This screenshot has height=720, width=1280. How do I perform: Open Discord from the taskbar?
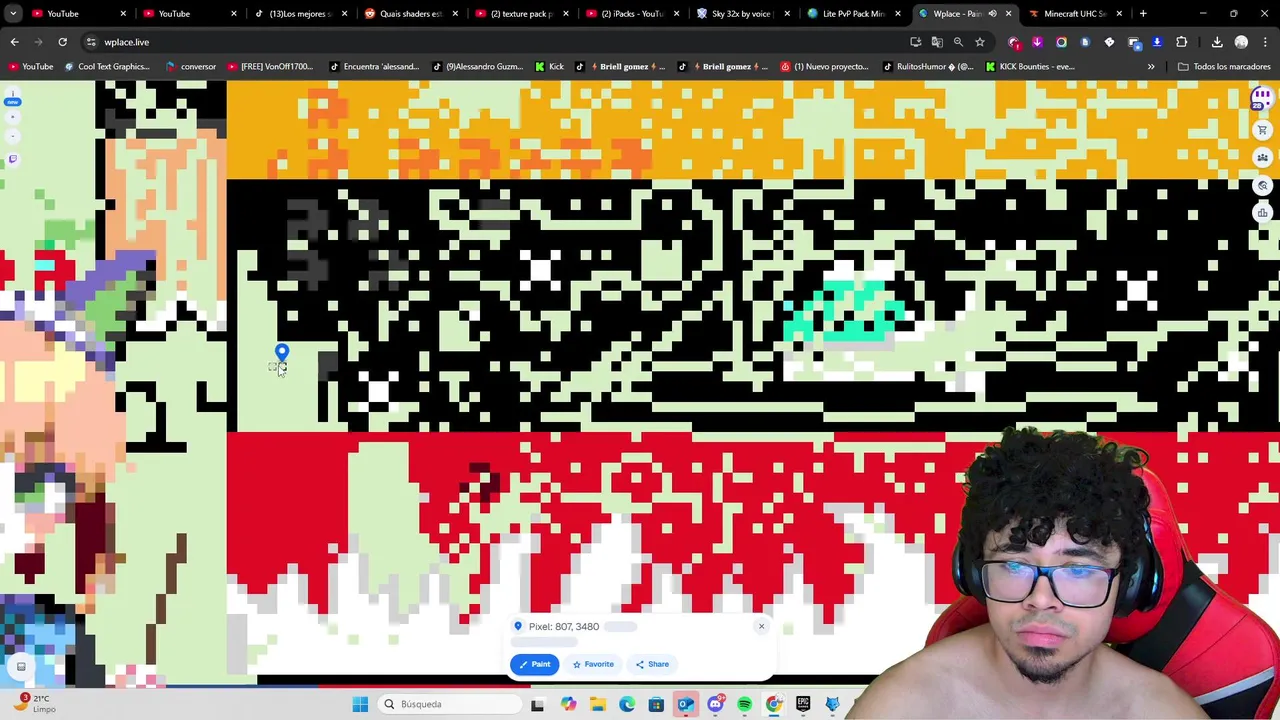(715, 704)
